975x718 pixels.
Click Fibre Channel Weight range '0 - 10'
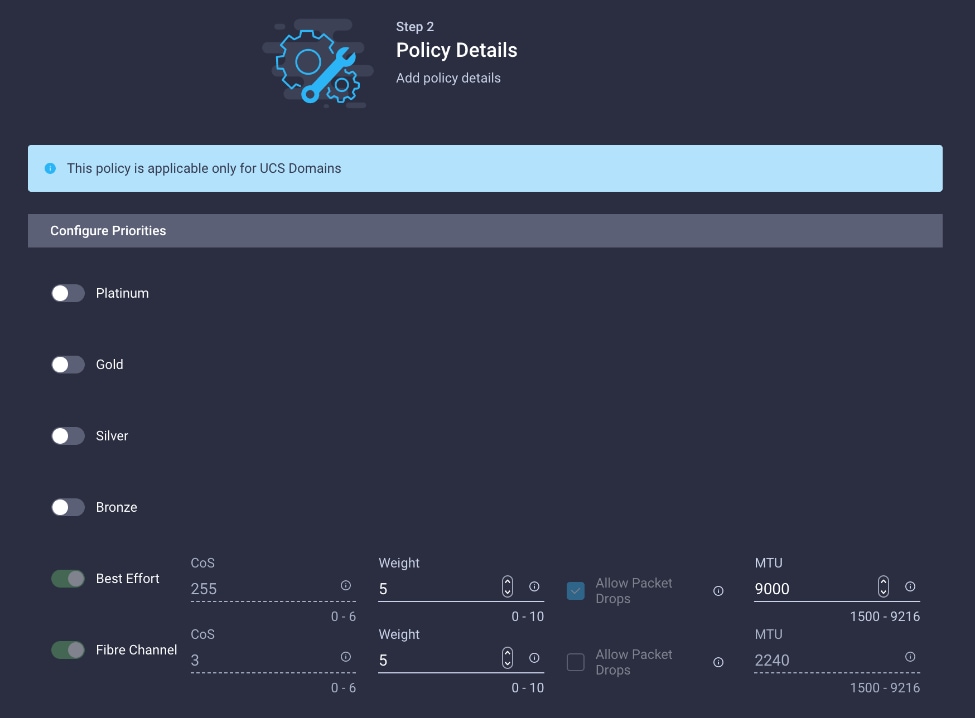[527, 688]
